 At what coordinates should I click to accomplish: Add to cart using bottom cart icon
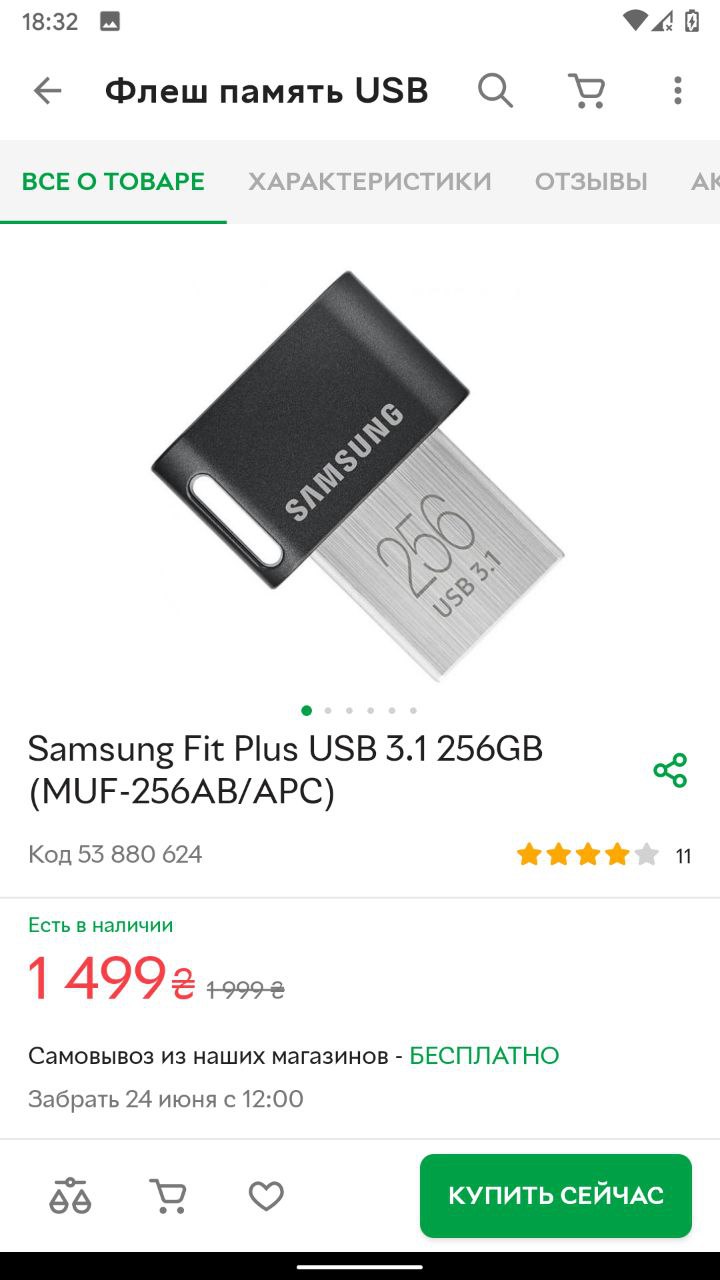167,1195
